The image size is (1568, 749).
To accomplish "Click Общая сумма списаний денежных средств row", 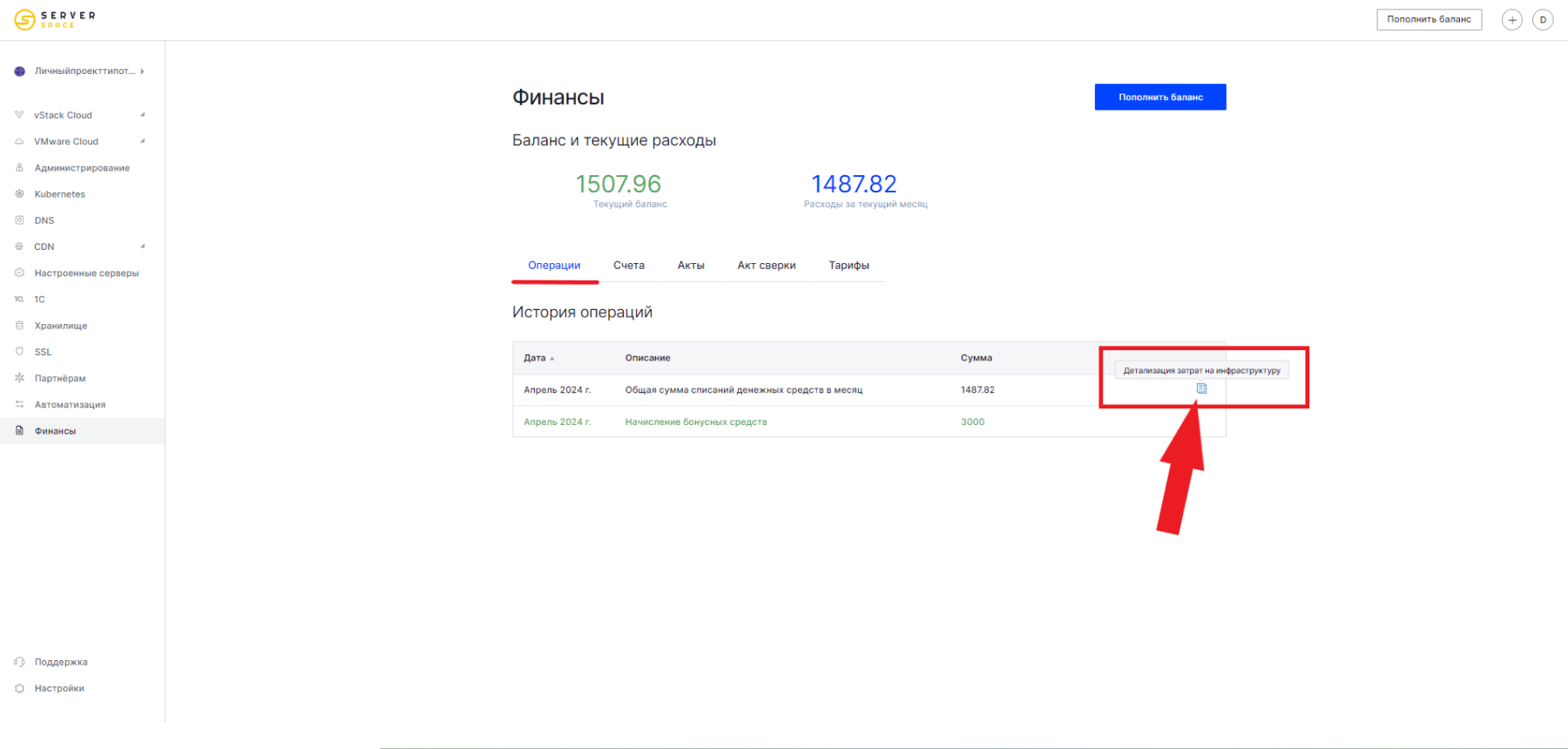I will pyautogui.click(x=869, y=390).
